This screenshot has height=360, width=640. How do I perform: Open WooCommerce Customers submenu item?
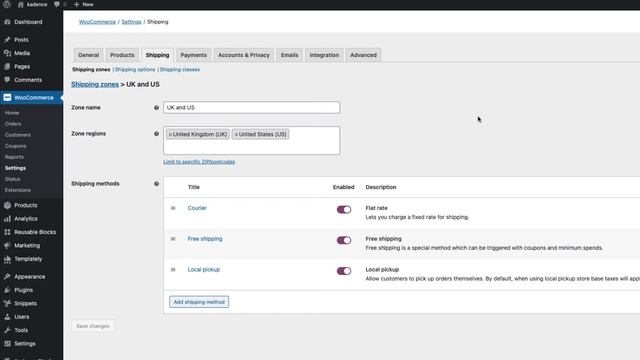(x=18, y=135)
